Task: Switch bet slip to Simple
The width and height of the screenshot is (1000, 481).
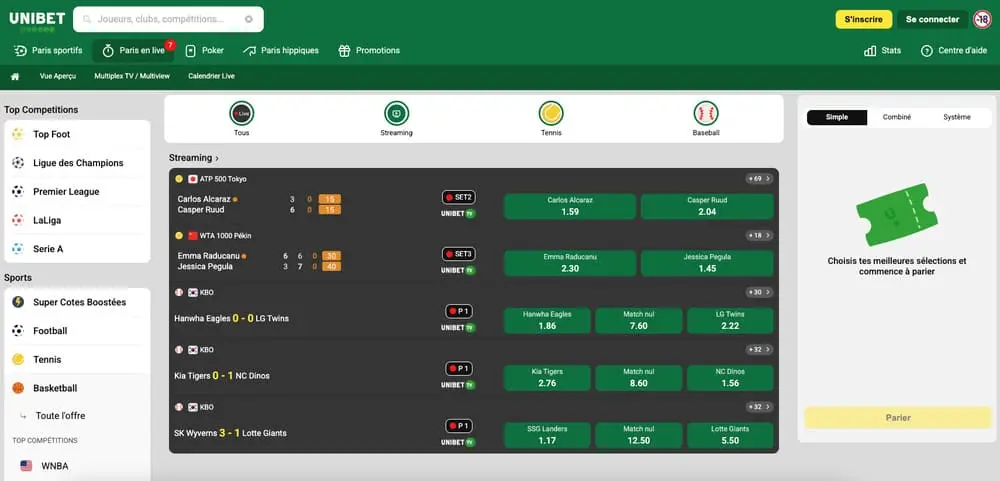Action: pyautogui.click(x=837, y=117)
